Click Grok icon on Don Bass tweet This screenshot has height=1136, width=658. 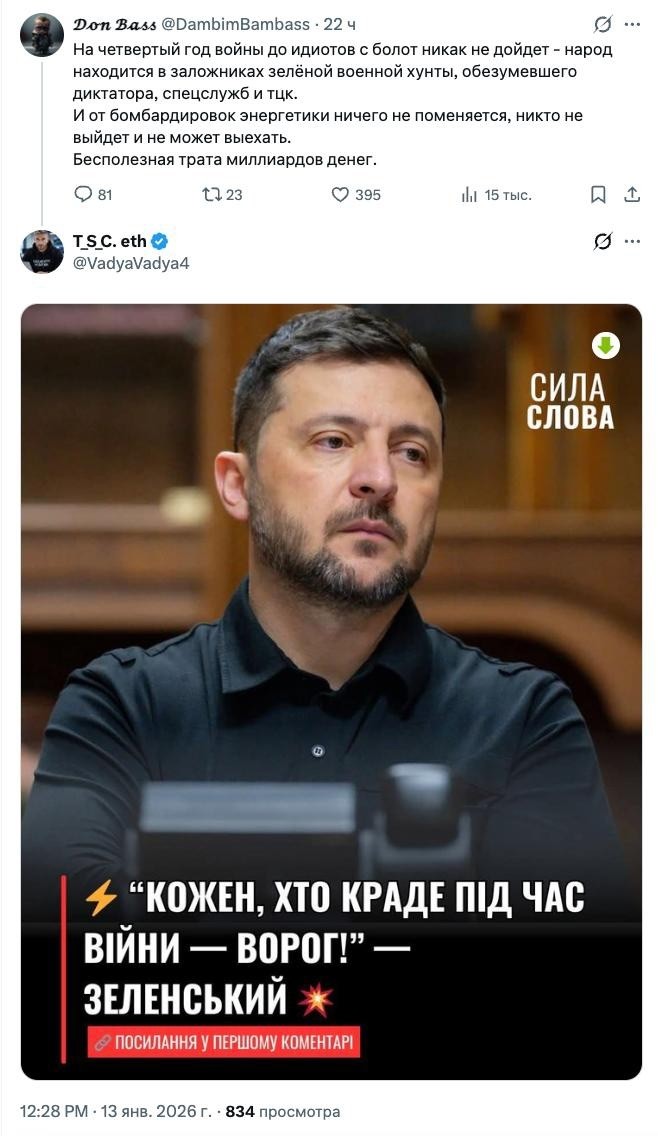(602, 25)
